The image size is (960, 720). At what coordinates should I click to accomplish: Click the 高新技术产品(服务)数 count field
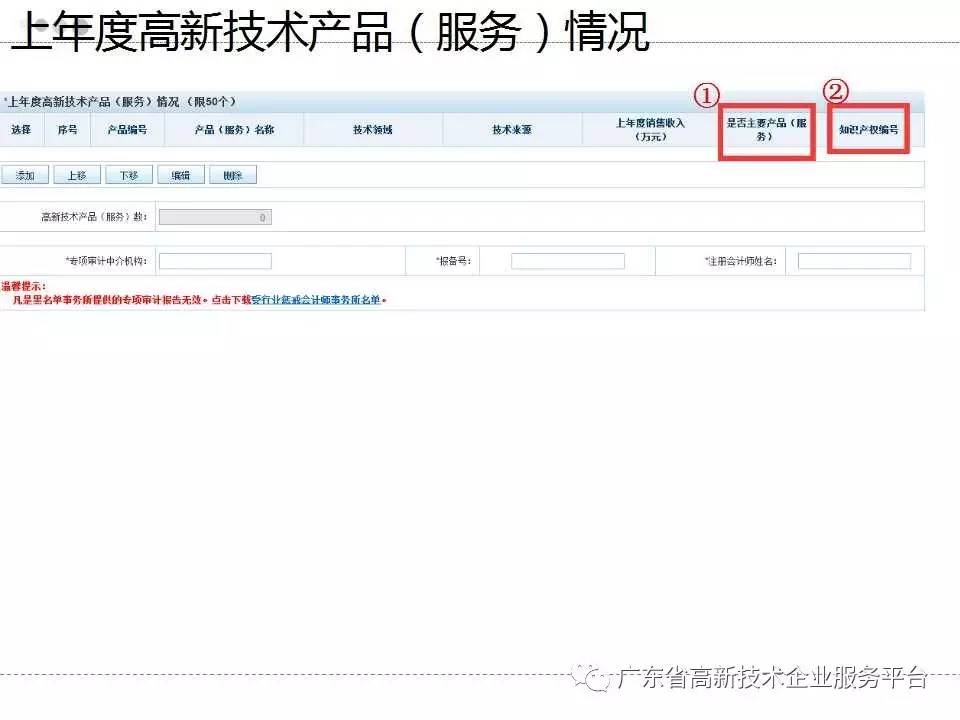coord(215,217)
